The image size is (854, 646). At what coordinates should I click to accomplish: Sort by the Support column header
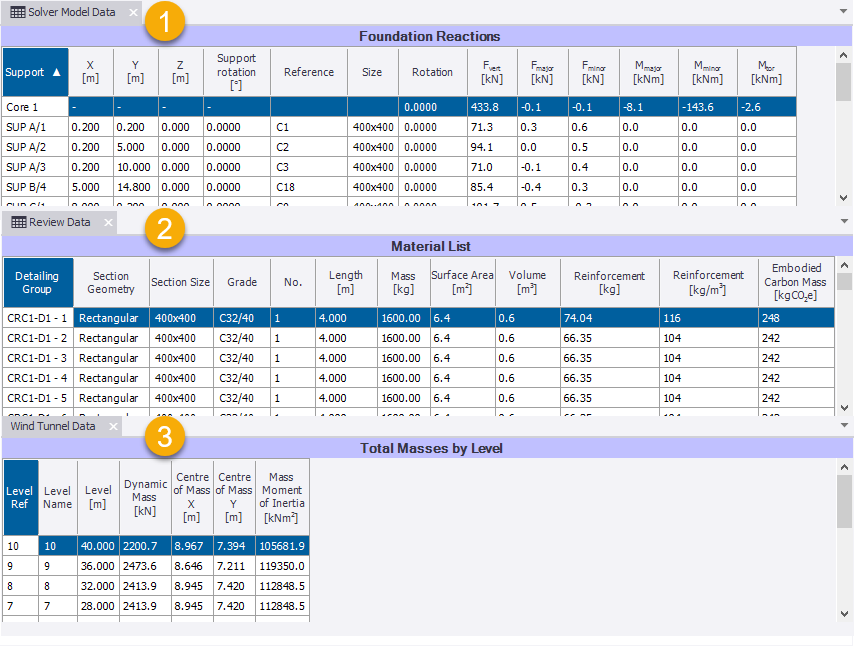click(35, 72)
